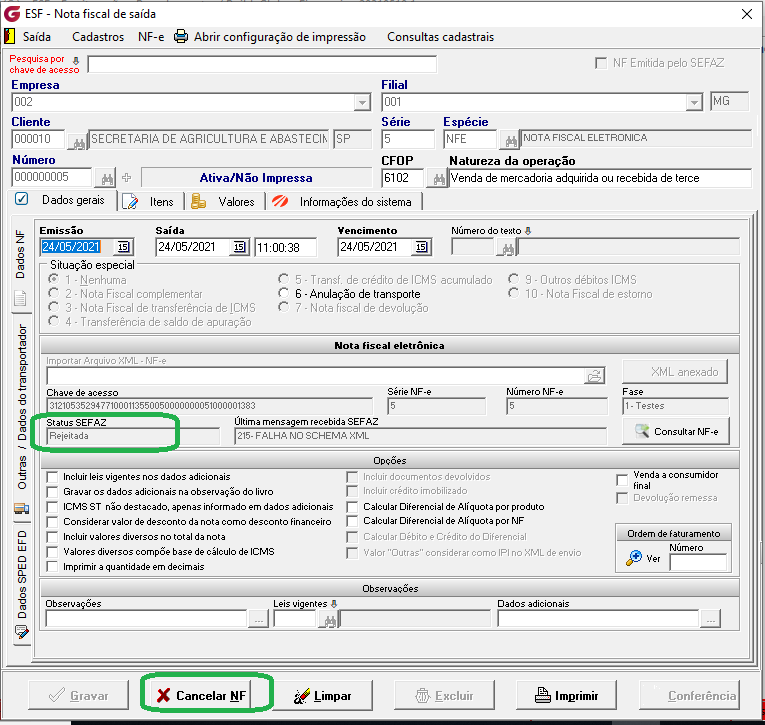Open the Emissão date calendar picker
This screenshot has height=725, width=765.
(124, 247)
